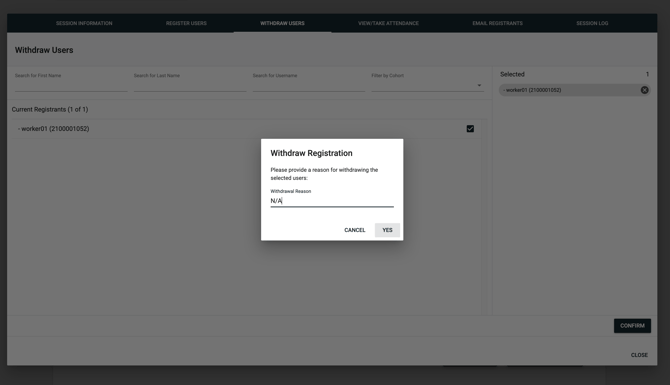Viewport: 670px width, 385px height.
Task: Click the Search for Username field
Action: [309, 85]
